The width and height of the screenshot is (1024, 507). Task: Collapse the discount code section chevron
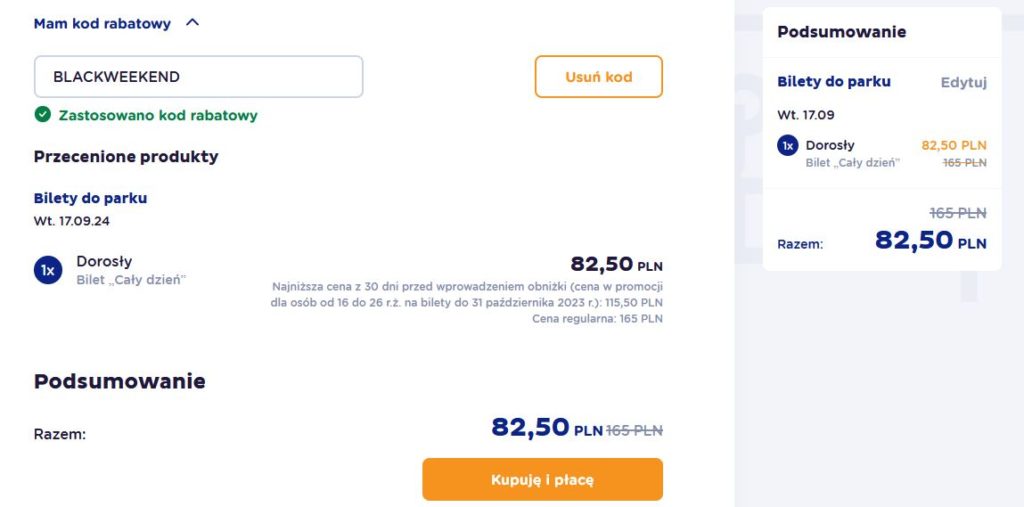[192, 23]
